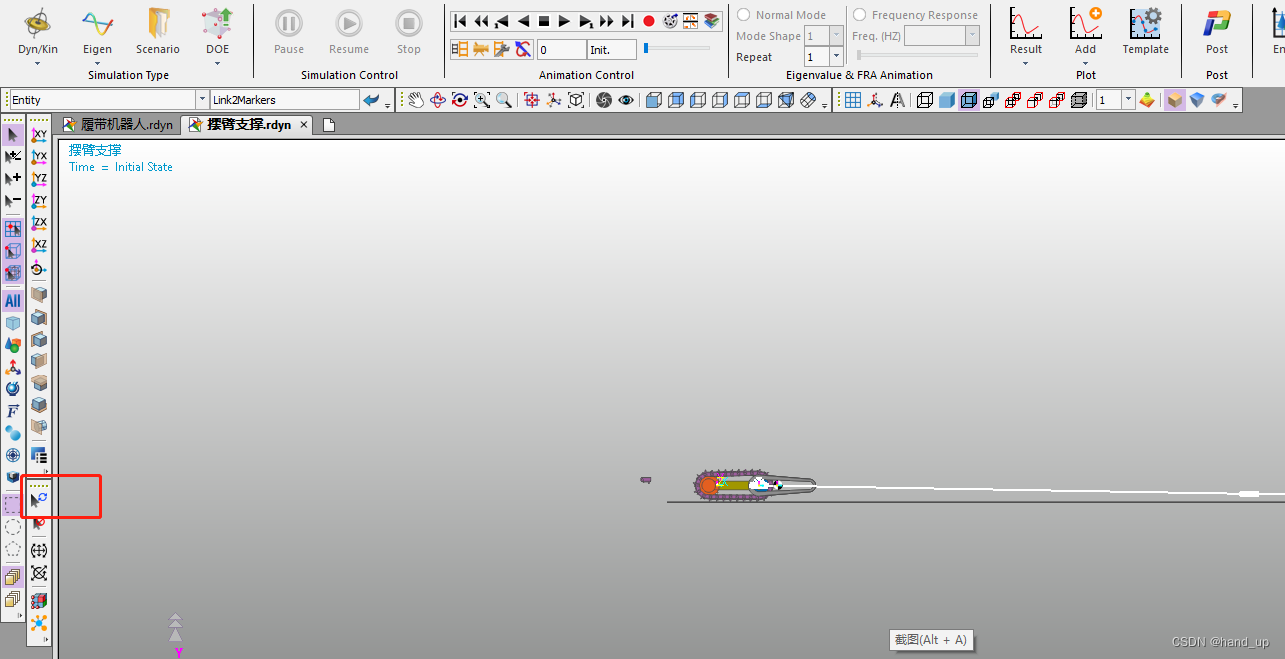Switch to the 履带机器人.rdyn tab

pyautogui.click(x=118, y=125)
